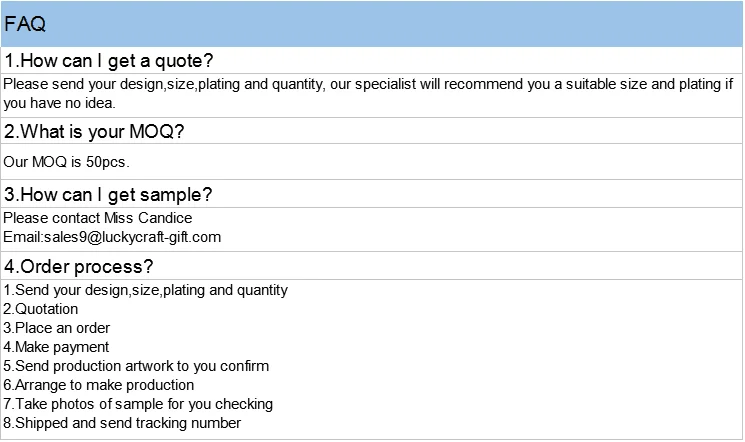Click the "Make payment" step
This screenshot has width=745, height=442.
coord(56,347)
